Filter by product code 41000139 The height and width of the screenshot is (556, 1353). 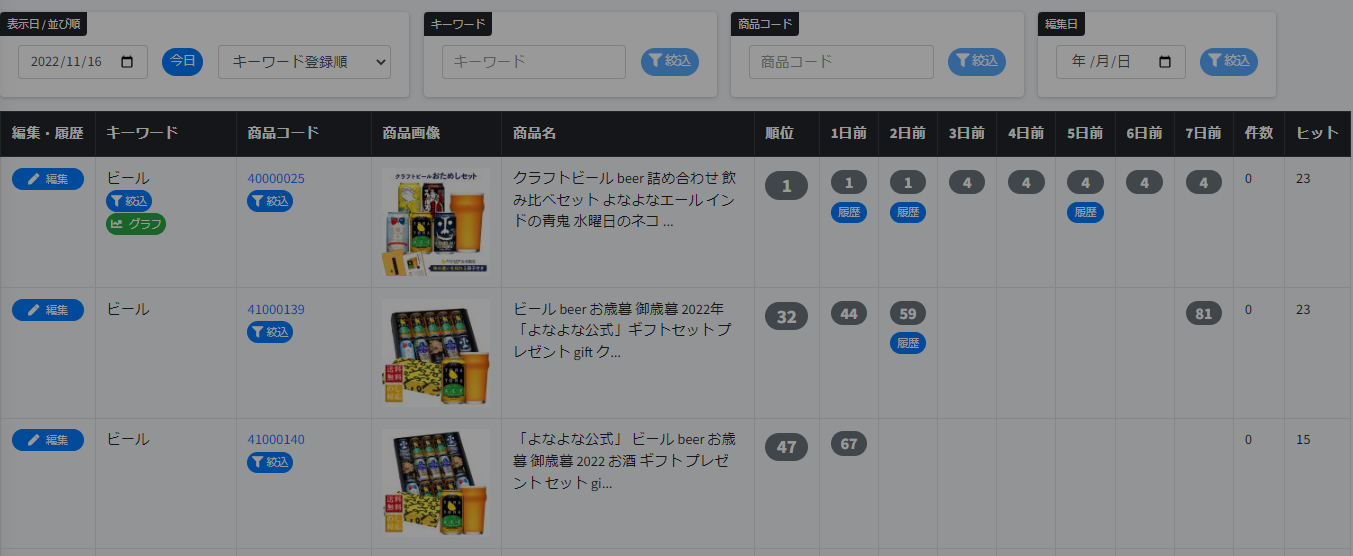(x=270, y=332)
